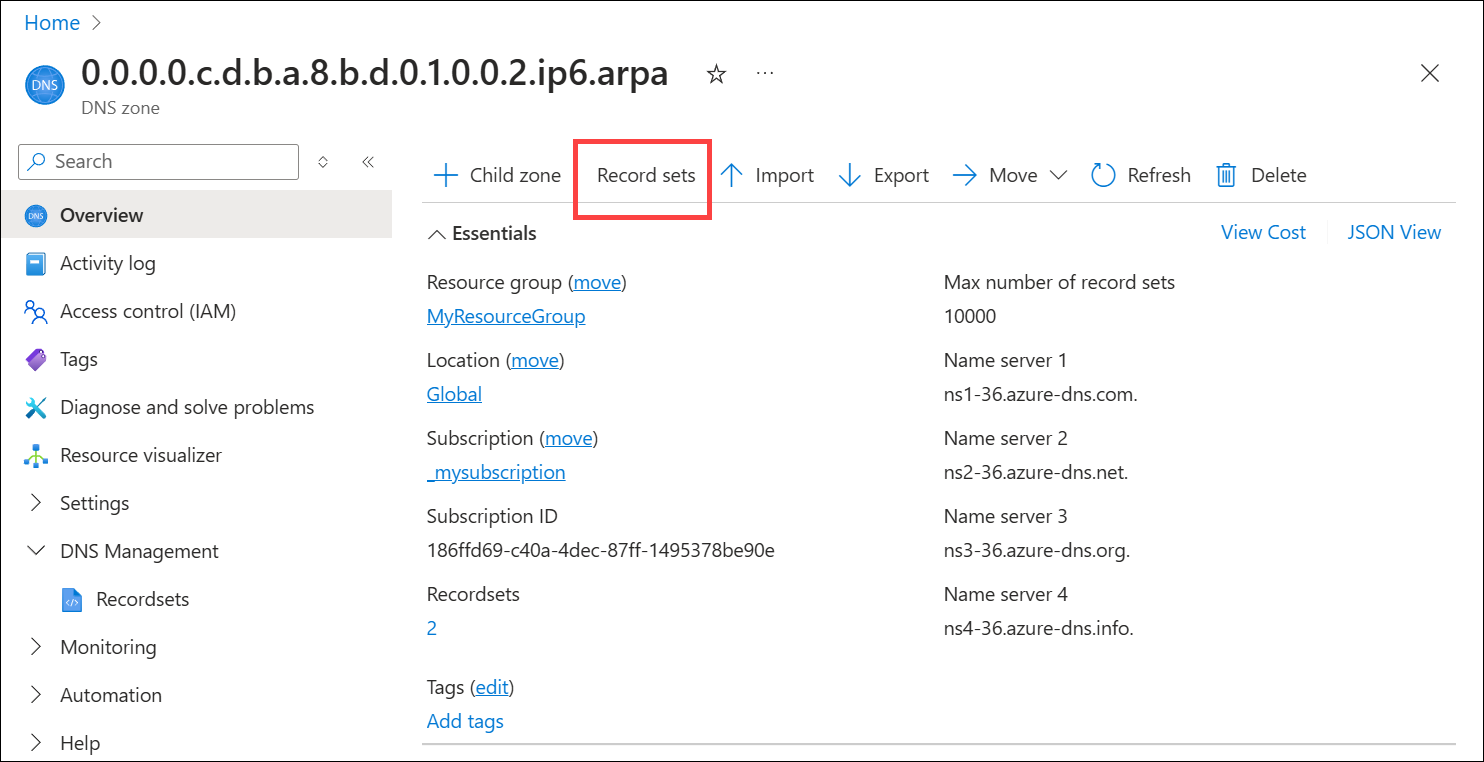The width and height of the screenshot is (1484, 762).
Task: Click the Move right-arrow icon
Action: 965,176
